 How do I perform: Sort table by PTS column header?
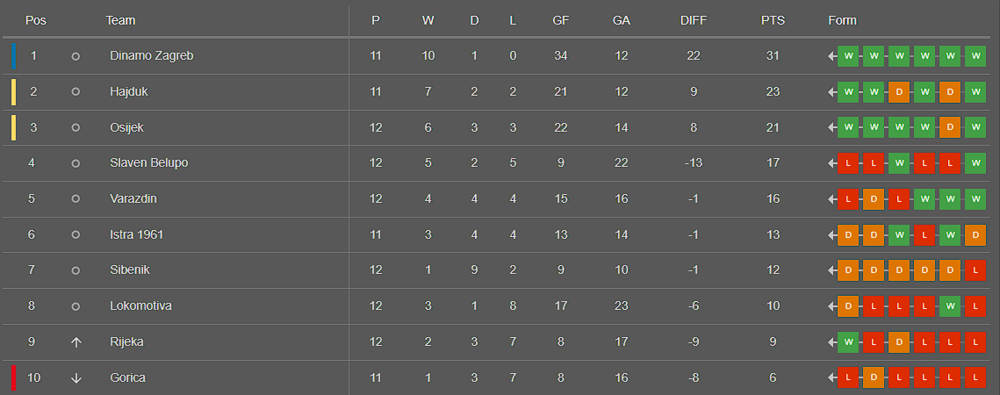click(x=772, y=20)
